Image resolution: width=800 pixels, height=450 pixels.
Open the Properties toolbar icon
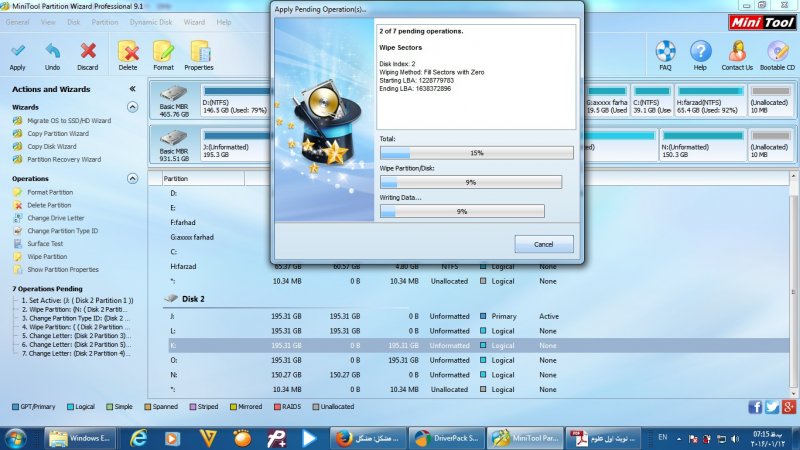pyautogui.click(x=199, y=51)
